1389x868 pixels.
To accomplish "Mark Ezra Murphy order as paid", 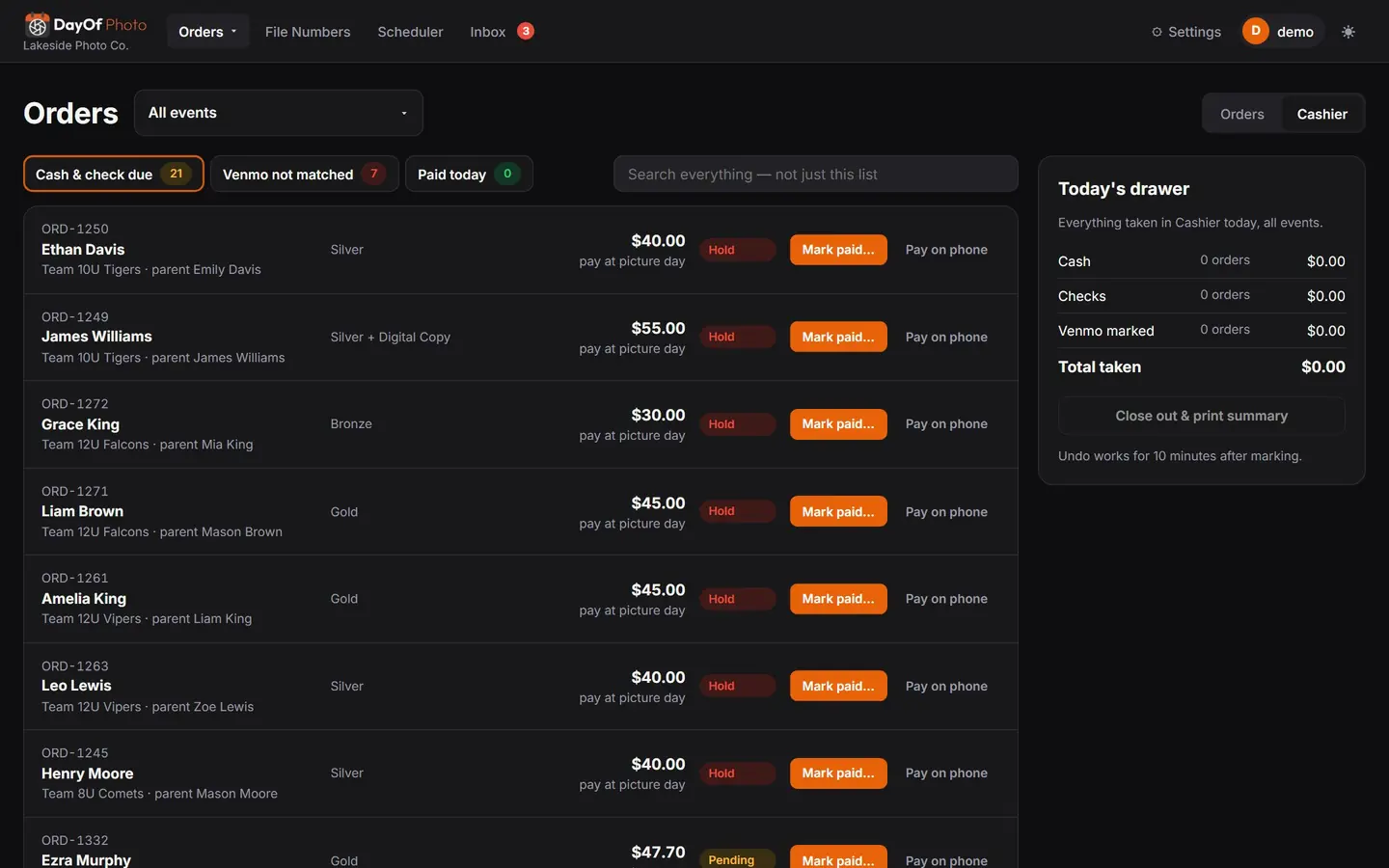I will [x=838, y=857].
